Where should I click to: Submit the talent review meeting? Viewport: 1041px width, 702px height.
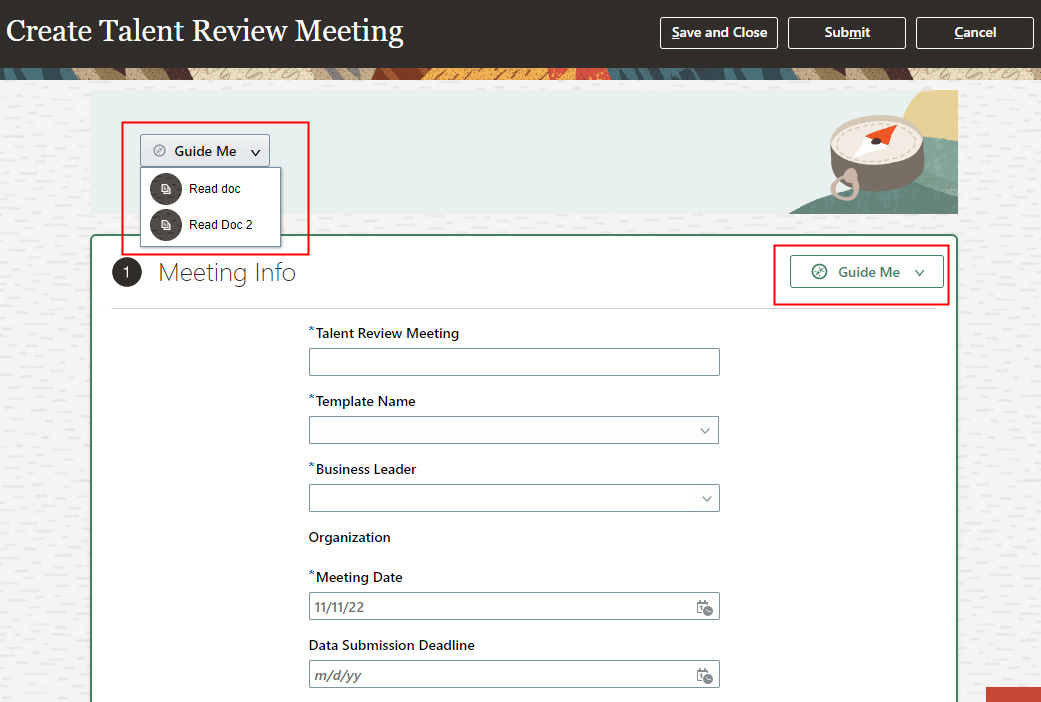click(x=846, y=33)
